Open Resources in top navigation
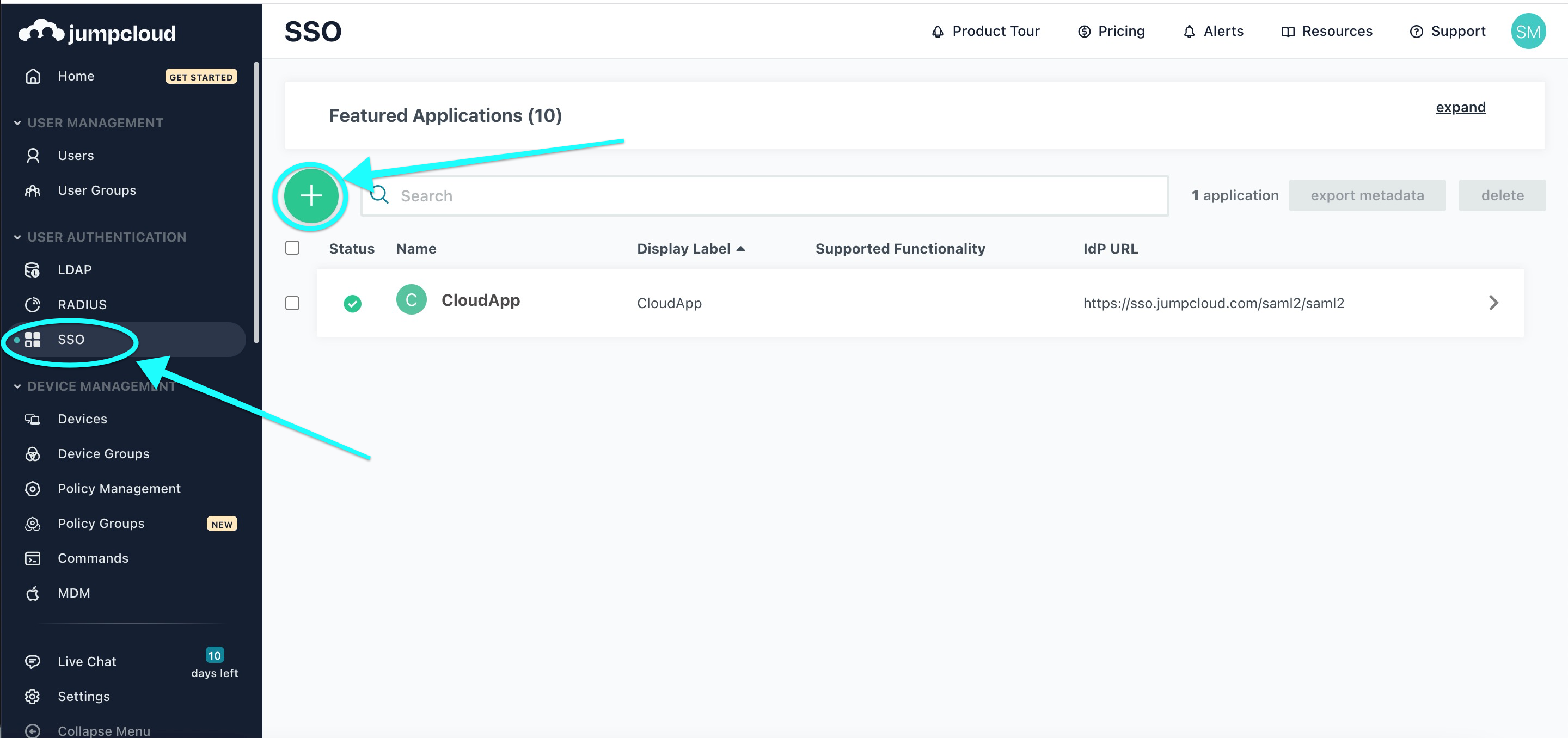This screenshot has width=1568, height=738. coord(1337,31)
